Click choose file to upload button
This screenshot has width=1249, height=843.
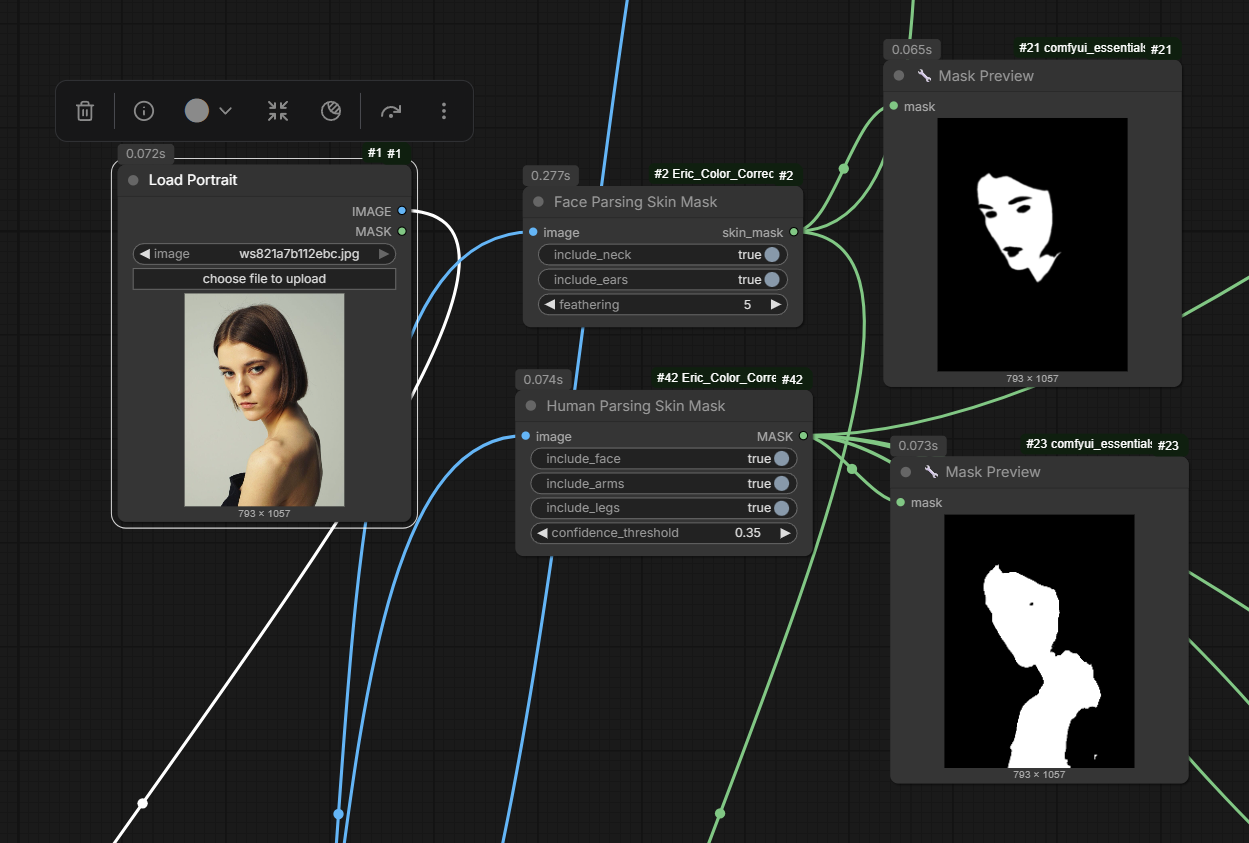264,279
